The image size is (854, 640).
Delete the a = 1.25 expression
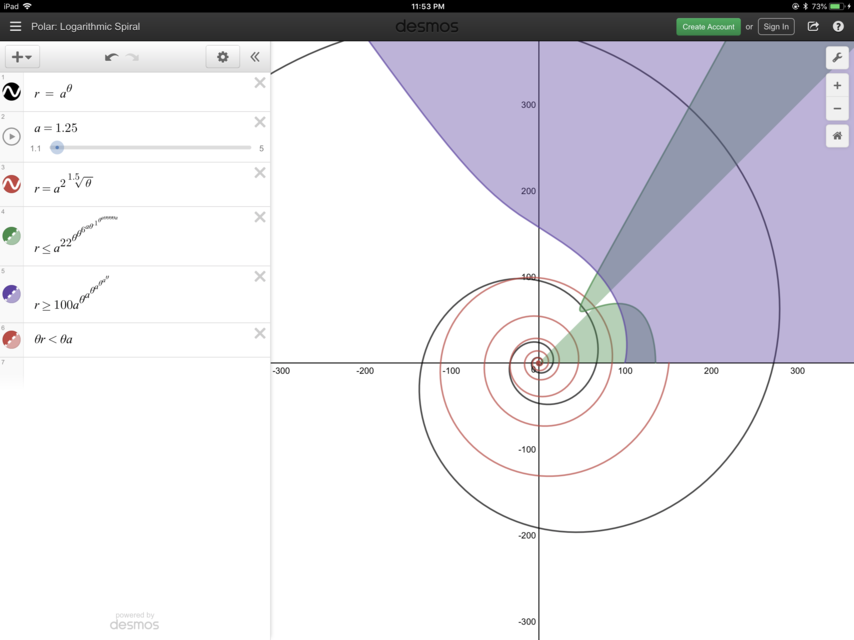pos(260,122)
